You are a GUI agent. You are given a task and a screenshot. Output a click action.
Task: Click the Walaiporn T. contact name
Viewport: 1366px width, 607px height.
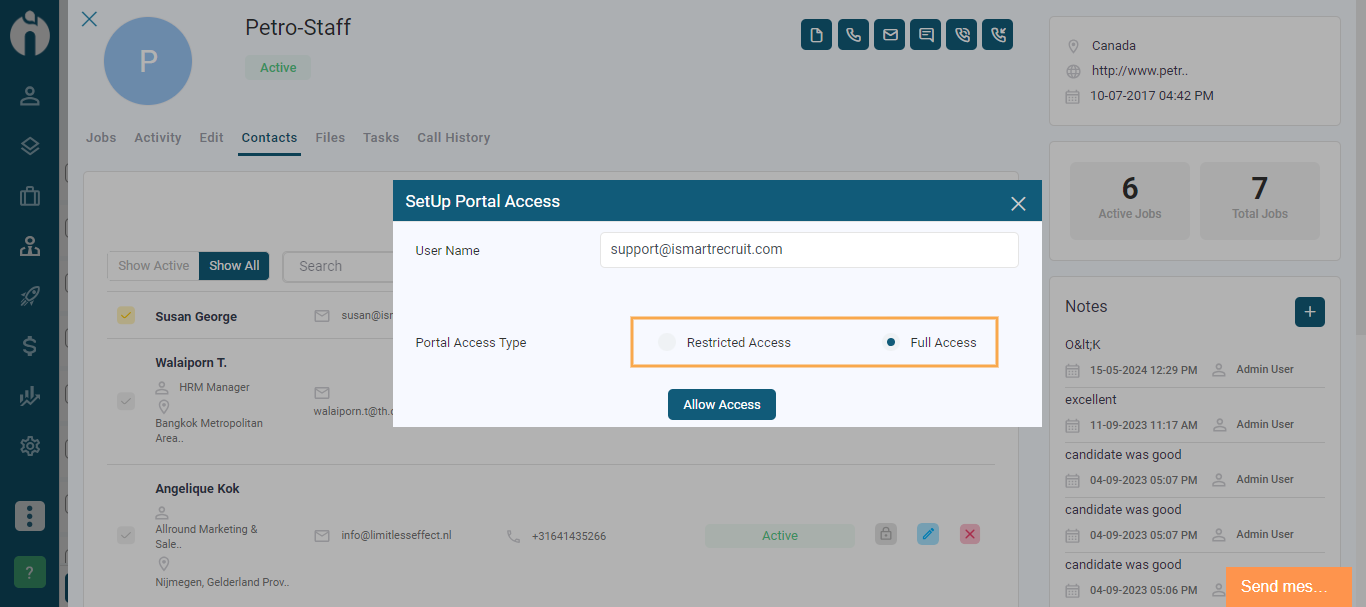tap(191, 362)
